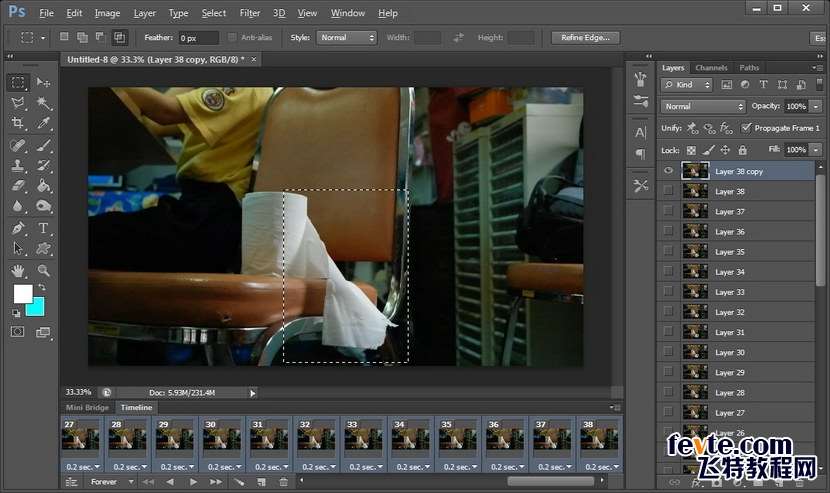830x493 pixels.
Task: Switch to the Mini Bridge tab
Action: click(x=87, y=407)
